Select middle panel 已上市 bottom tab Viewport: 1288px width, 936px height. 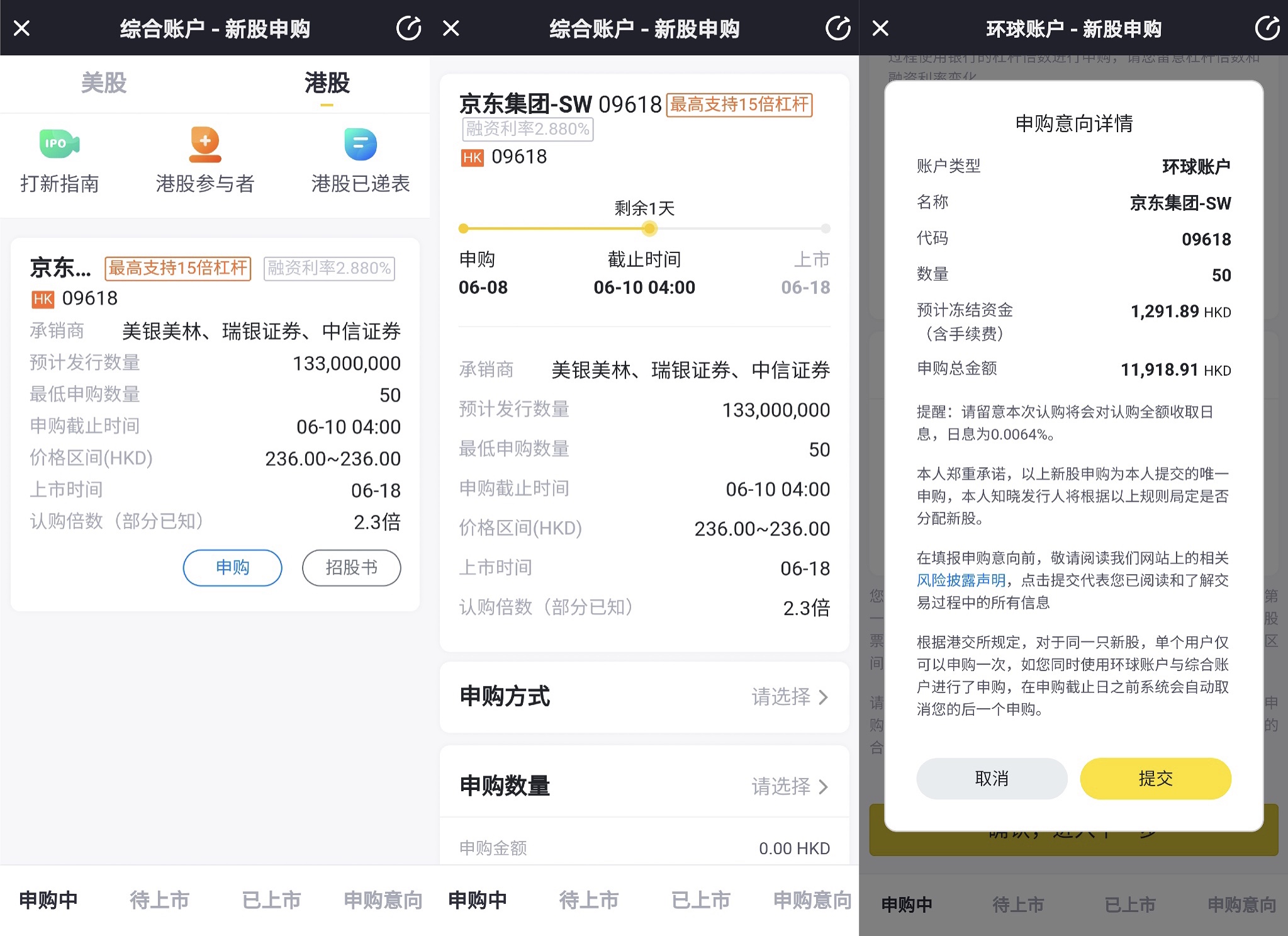pos(701,900)
